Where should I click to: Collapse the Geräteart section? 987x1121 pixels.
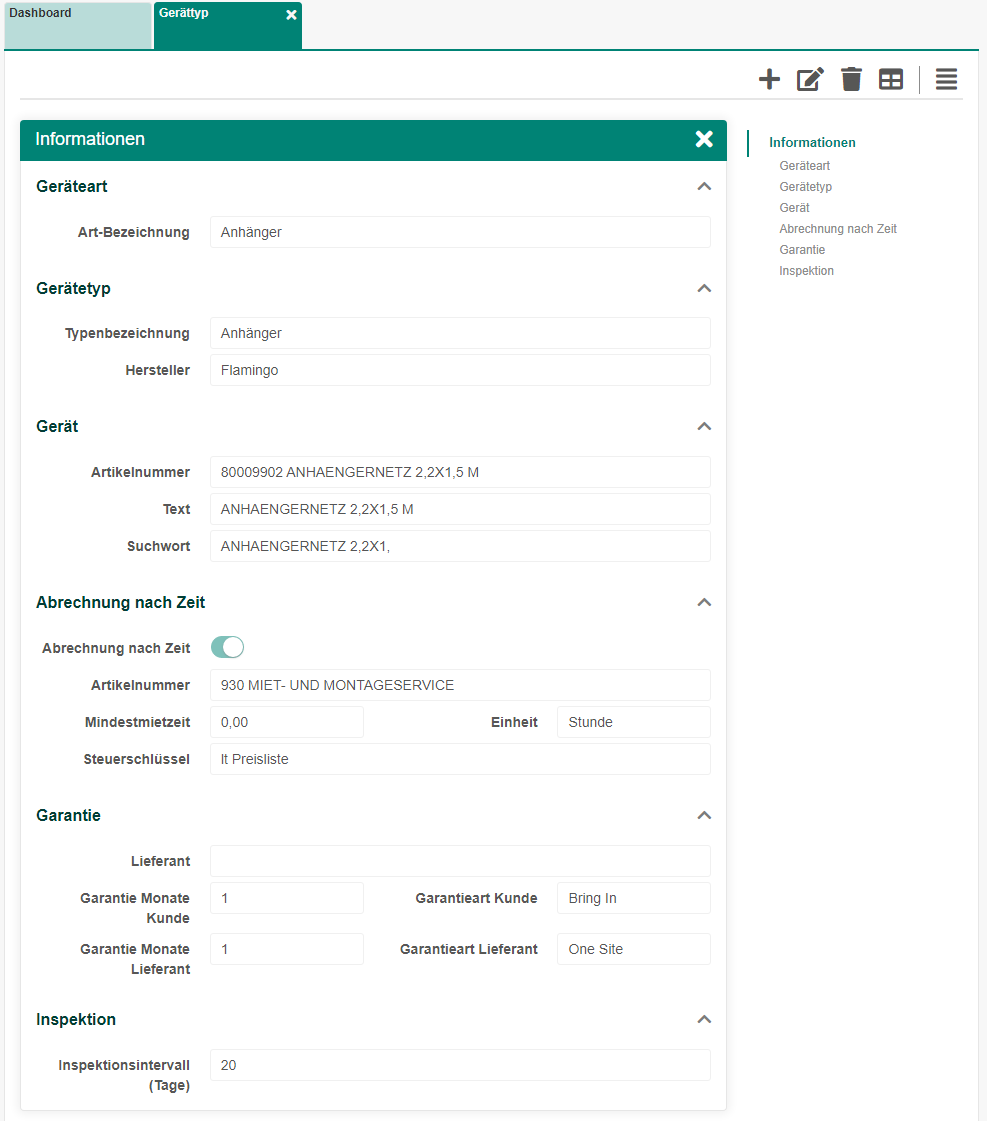coord(704,187)
